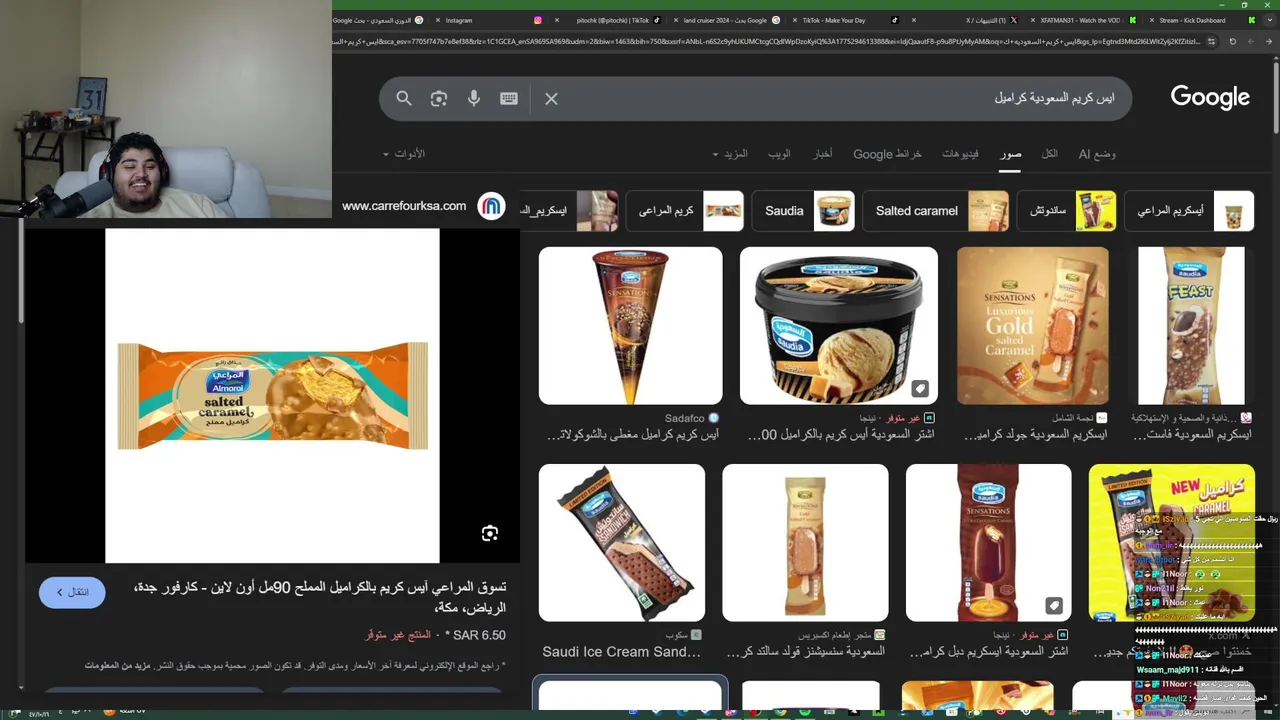The image size is (1280, 720).
Task: Open the Almarai product title link
Action: 320,597
